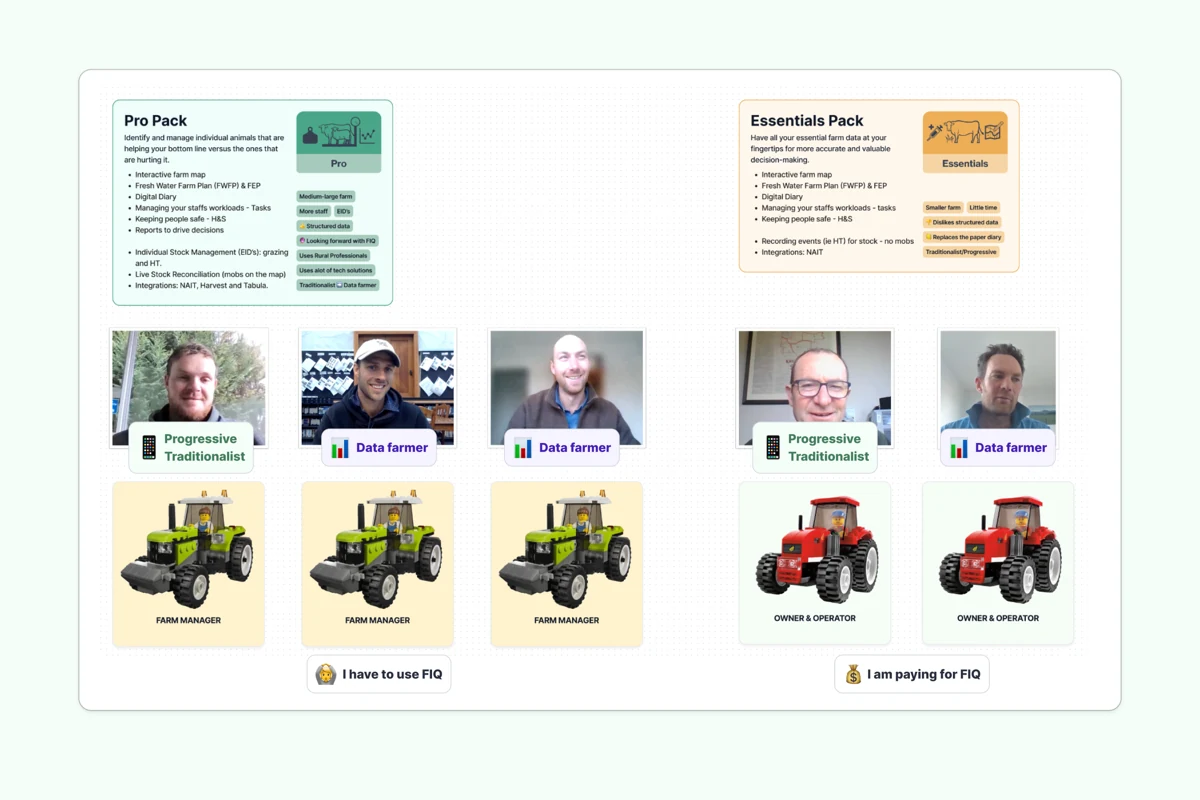Click the Pro pack cattle-scale illustration
This screenshot has height=800, width=1200.
click(x=339, y=133)
